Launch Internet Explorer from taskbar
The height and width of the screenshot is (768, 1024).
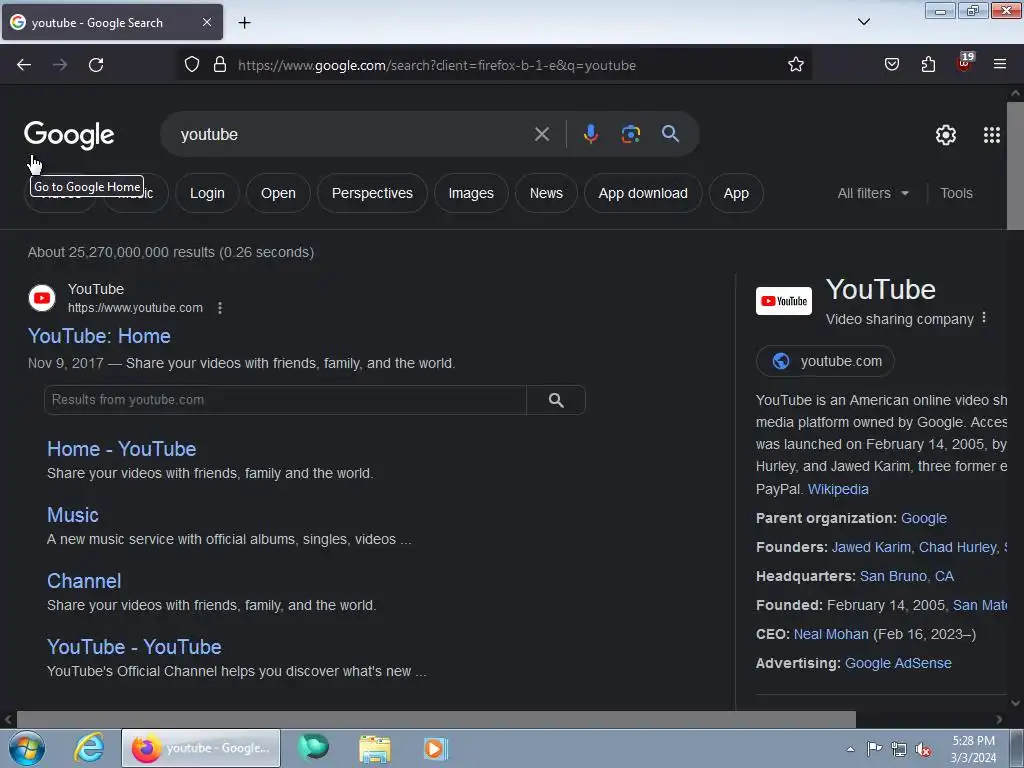88,748
